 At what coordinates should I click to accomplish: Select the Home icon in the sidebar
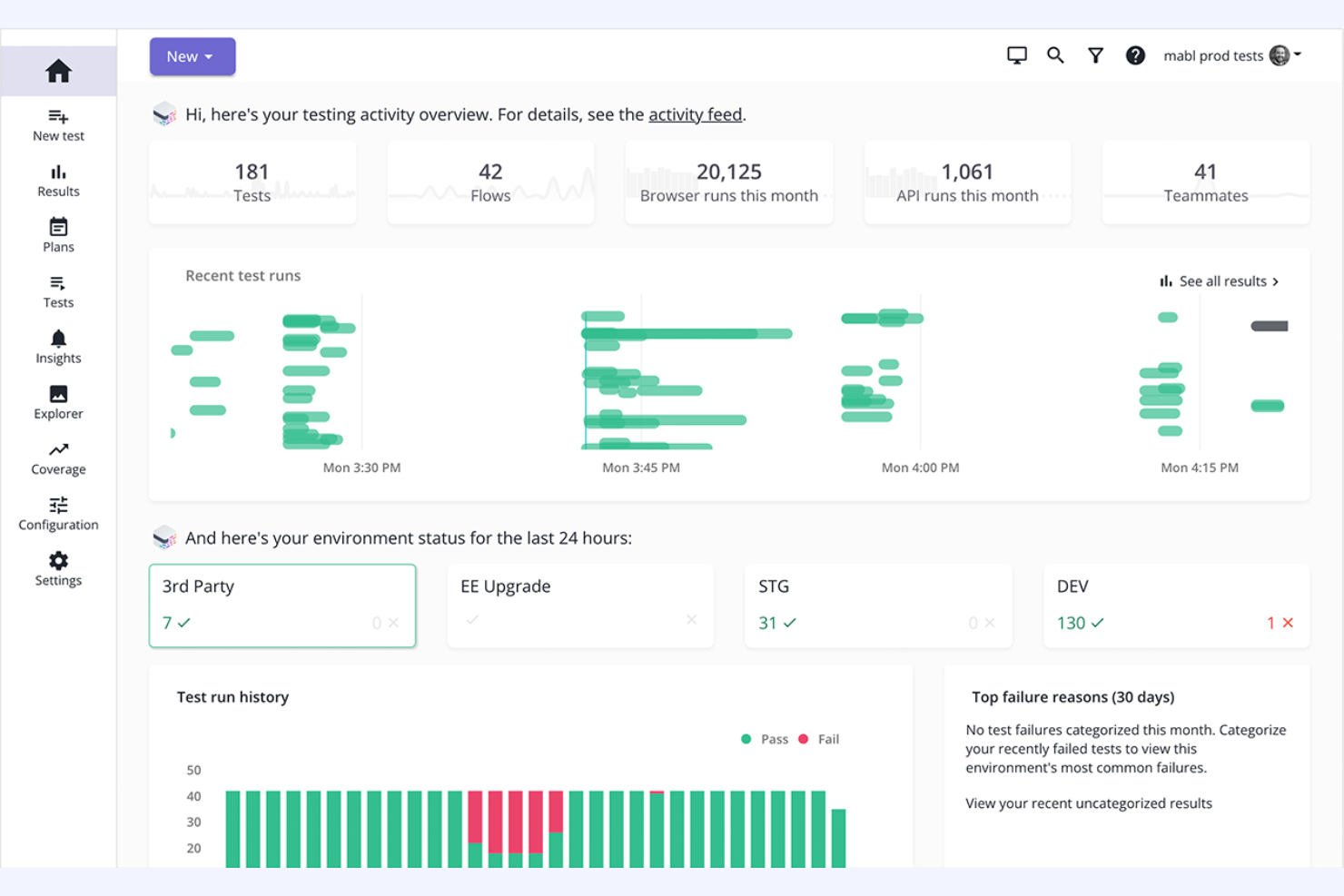[x=58, y=69]
